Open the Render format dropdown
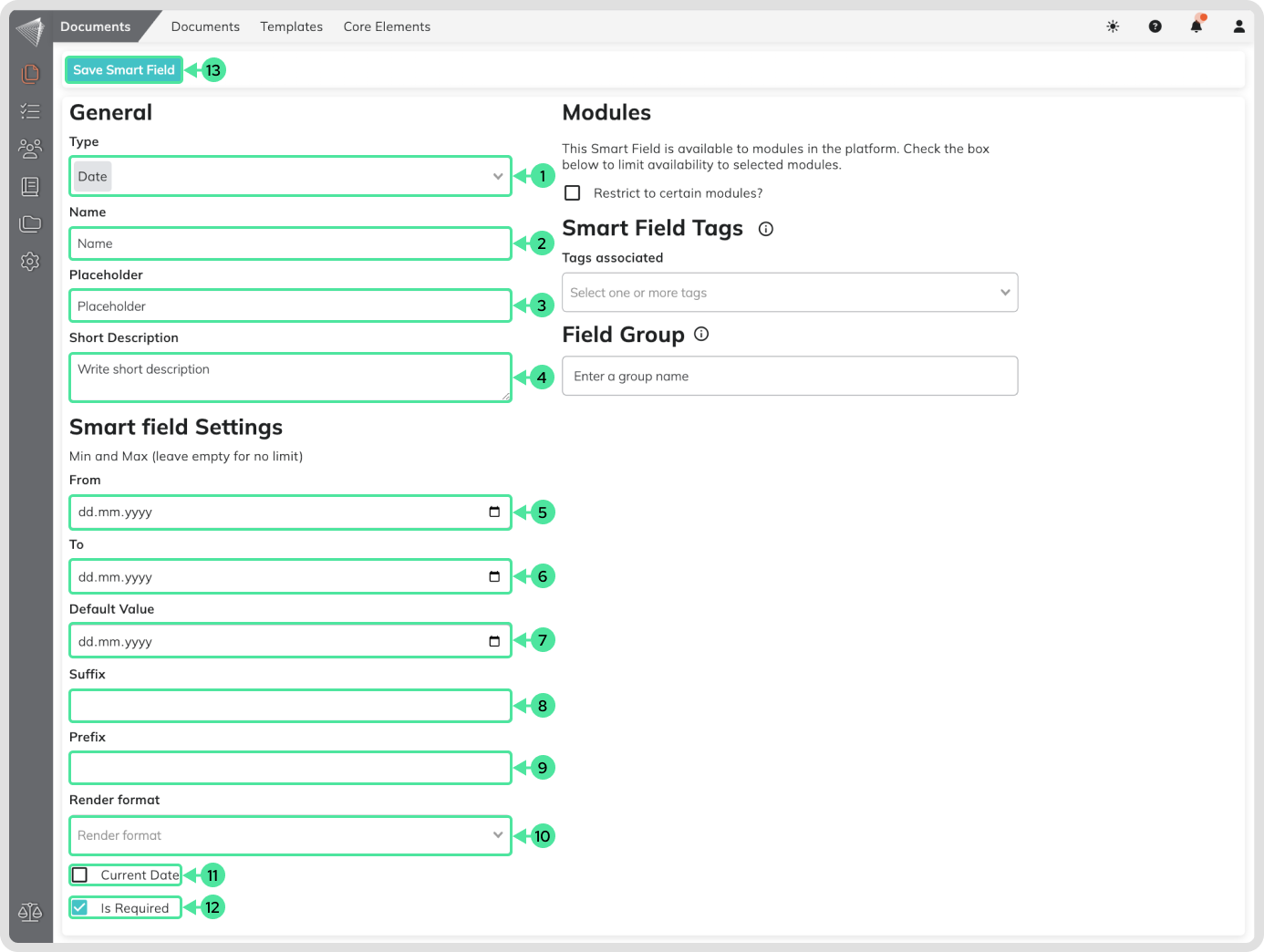This screenshot has width=1264, height=952. (290, 835)
